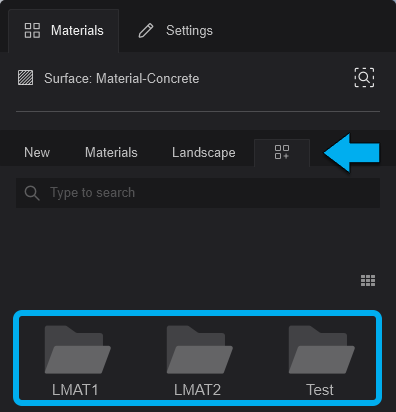Select the Surface: Material-Concrete label
Screen dimensions: 396x412
pyautogui.click(x=122, y=79)
